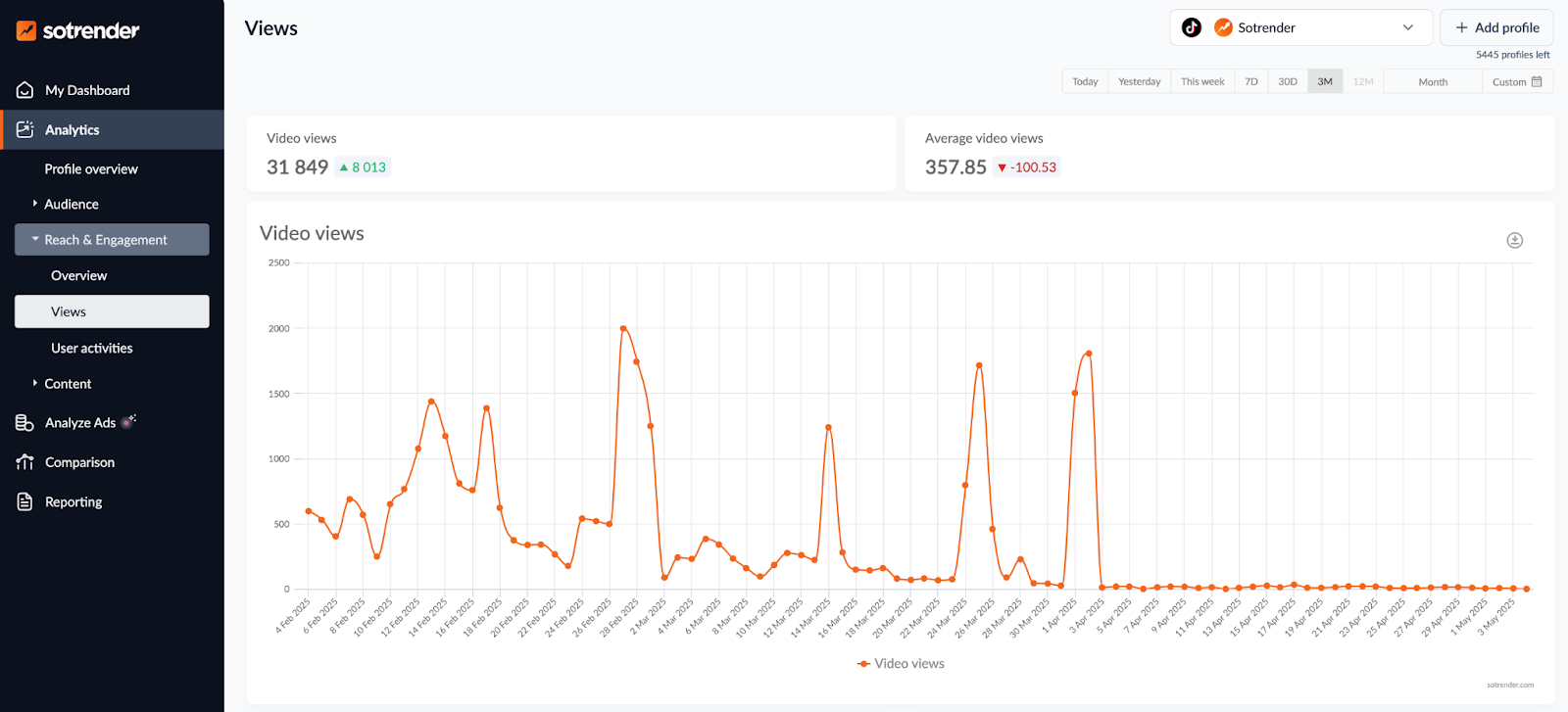Open Comparison via its icon
This screenshot has height=712, width=1568.
[x=25, y=462]
